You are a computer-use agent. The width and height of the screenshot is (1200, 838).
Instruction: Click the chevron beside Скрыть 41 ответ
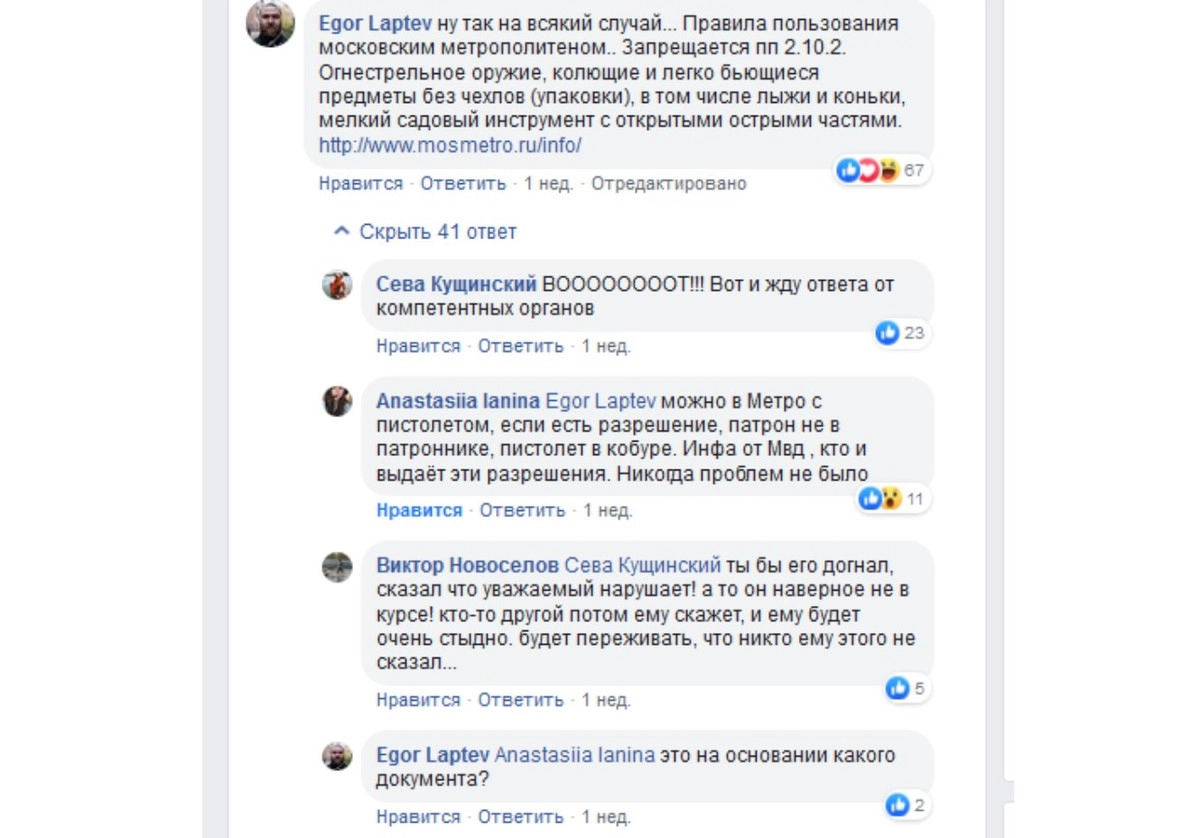pyautogui.click(x=342, y=232)
